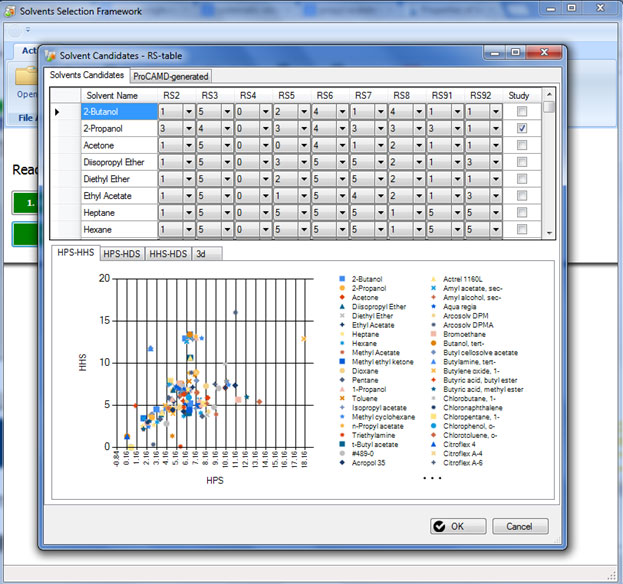This screenshot has height=584, width=623.
Task: Click the Open folder icon in ribbon
Action: [x=25, y=76]
